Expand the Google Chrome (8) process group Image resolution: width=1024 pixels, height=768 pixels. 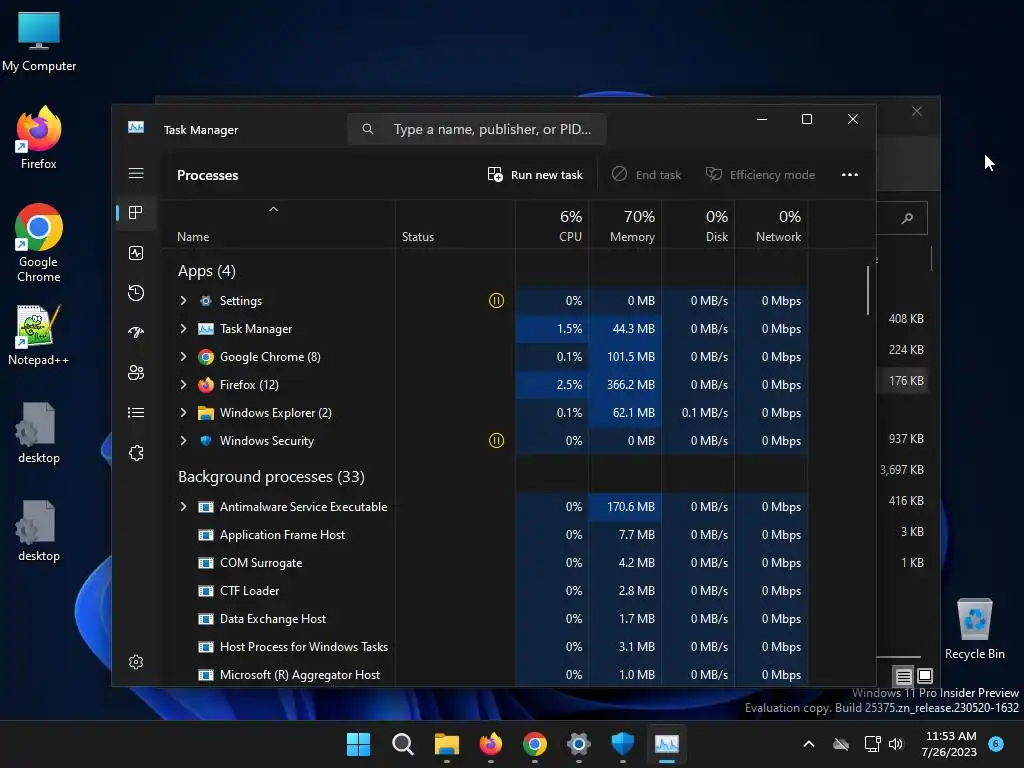pos(184,357)
